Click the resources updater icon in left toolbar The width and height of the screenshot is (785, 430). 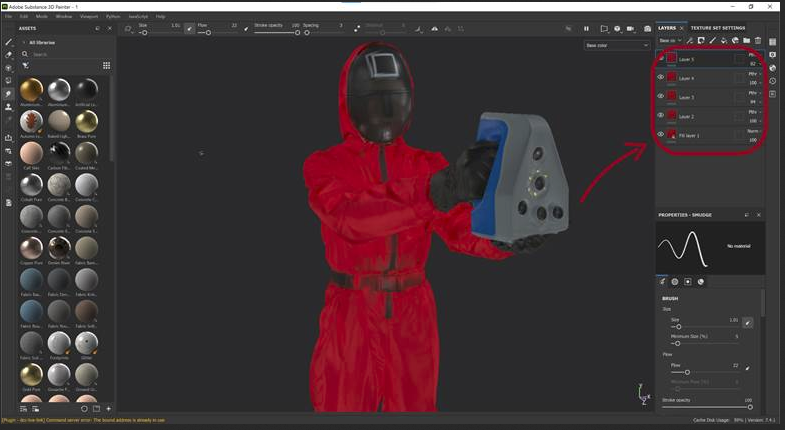click(9, 164)
